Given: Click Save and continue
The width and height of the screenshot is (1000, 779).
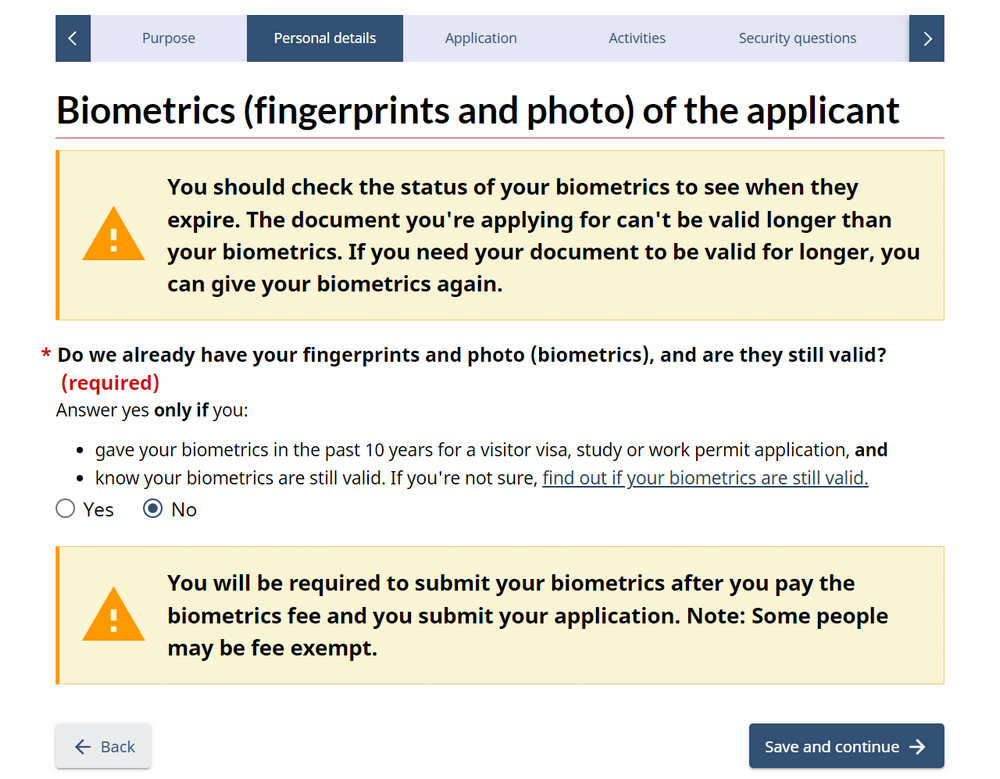Looking at the screenshot, I should pos(846,747).
